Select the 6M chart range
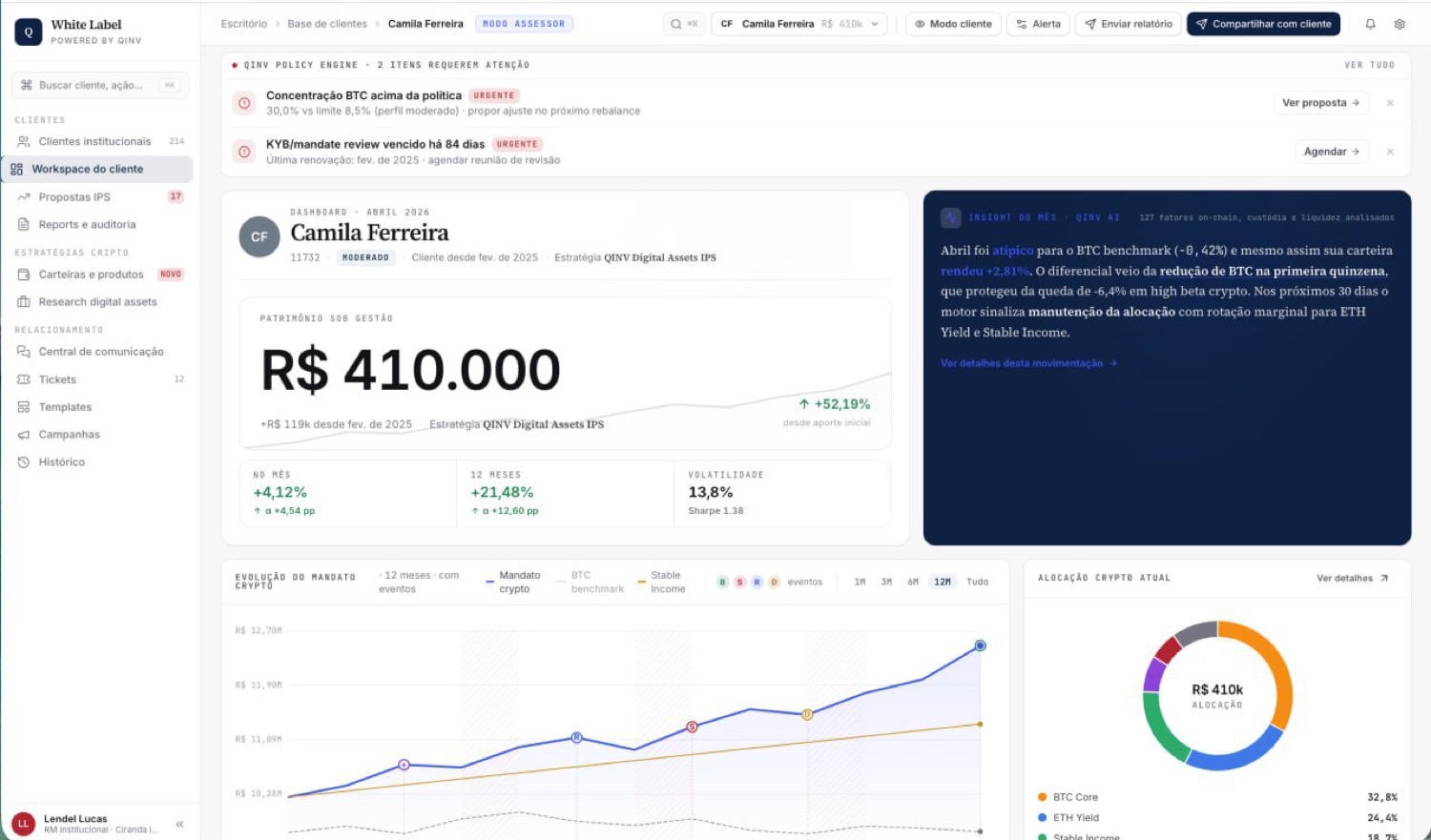 tap(913, 582)
